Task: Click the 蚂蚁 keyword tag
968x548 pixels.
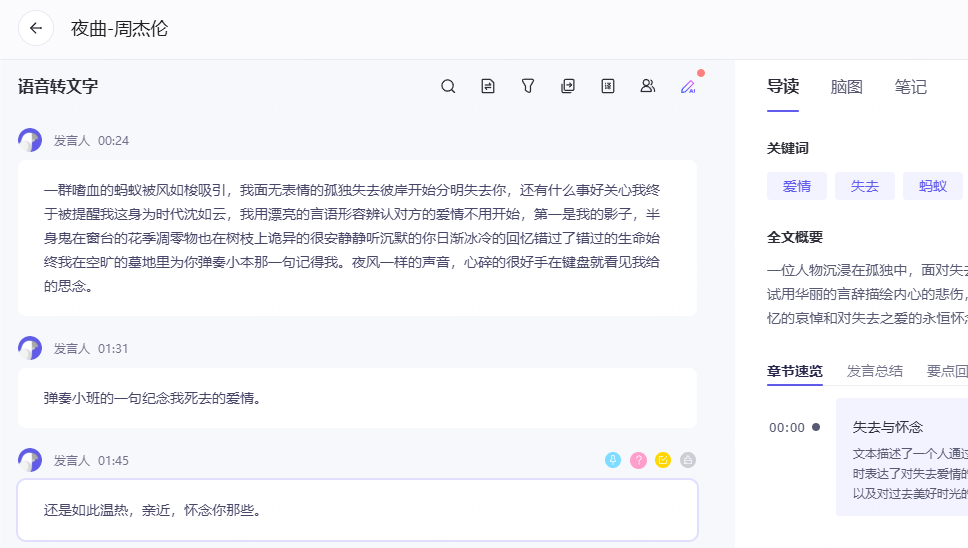Action: click(933, 186)
